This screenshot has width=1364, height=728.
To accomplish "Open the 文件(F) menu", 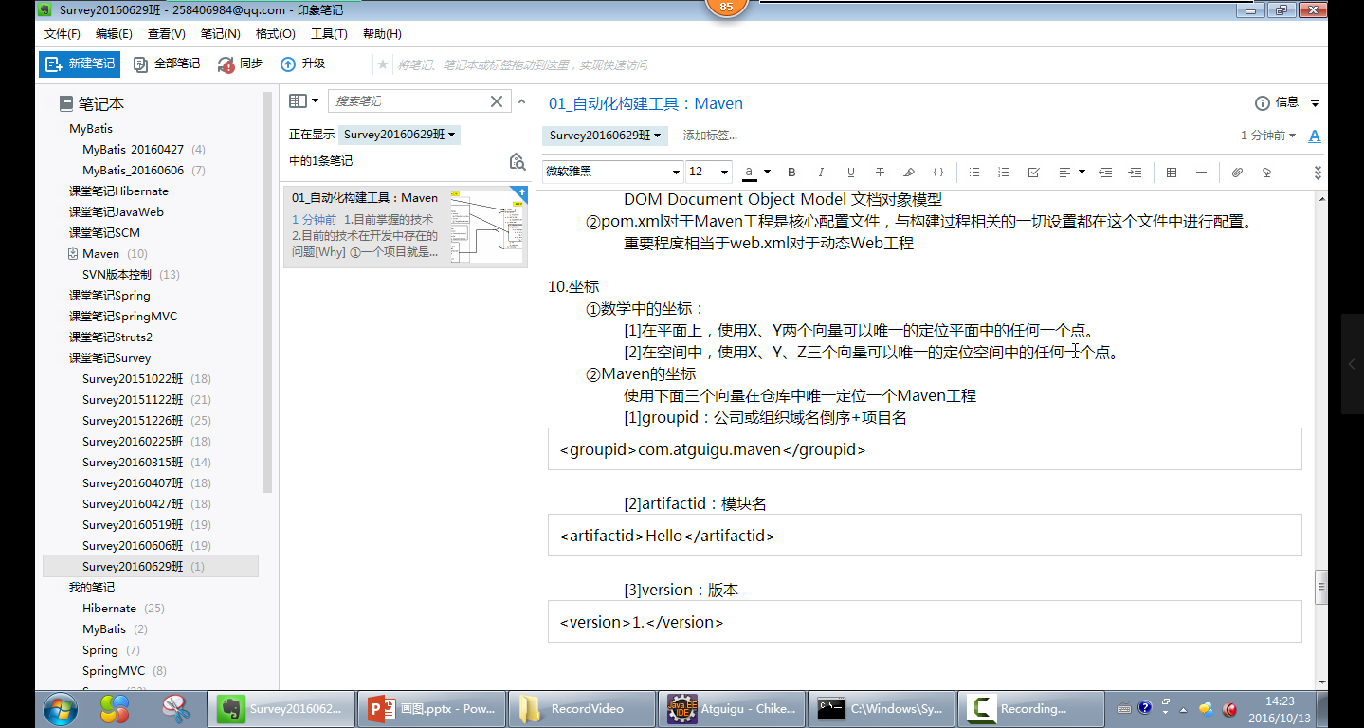I will 62,34.
